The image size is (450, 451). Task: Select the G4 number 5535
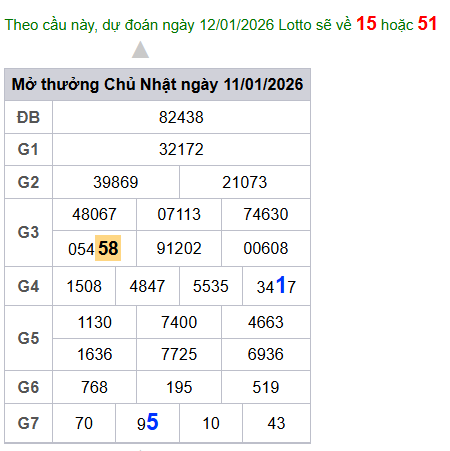[x=211, y=286]
